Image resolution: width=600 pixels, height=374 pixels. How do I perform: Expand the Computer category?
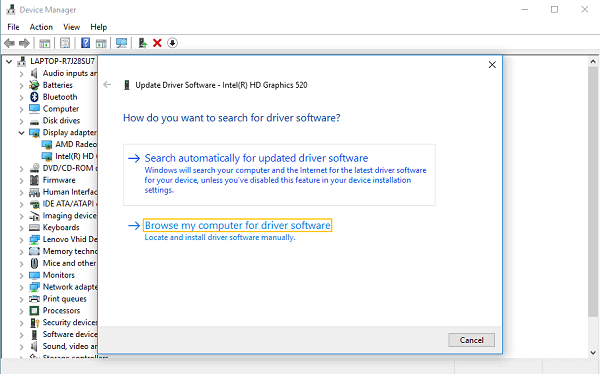click(x=21, y=109)
